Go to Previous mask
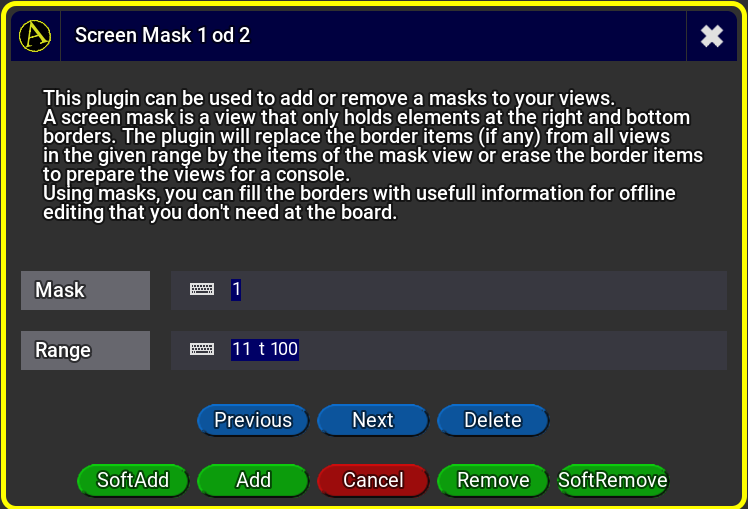Screen dimensions: 748x509 (253, 420)
